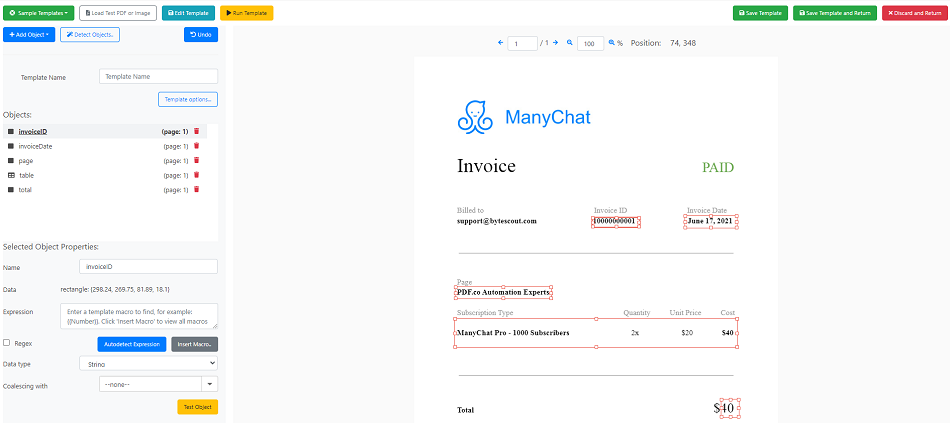Go to the previous page with the left arrow
This screenshot has width=950, height=423.
coord(500,43)
